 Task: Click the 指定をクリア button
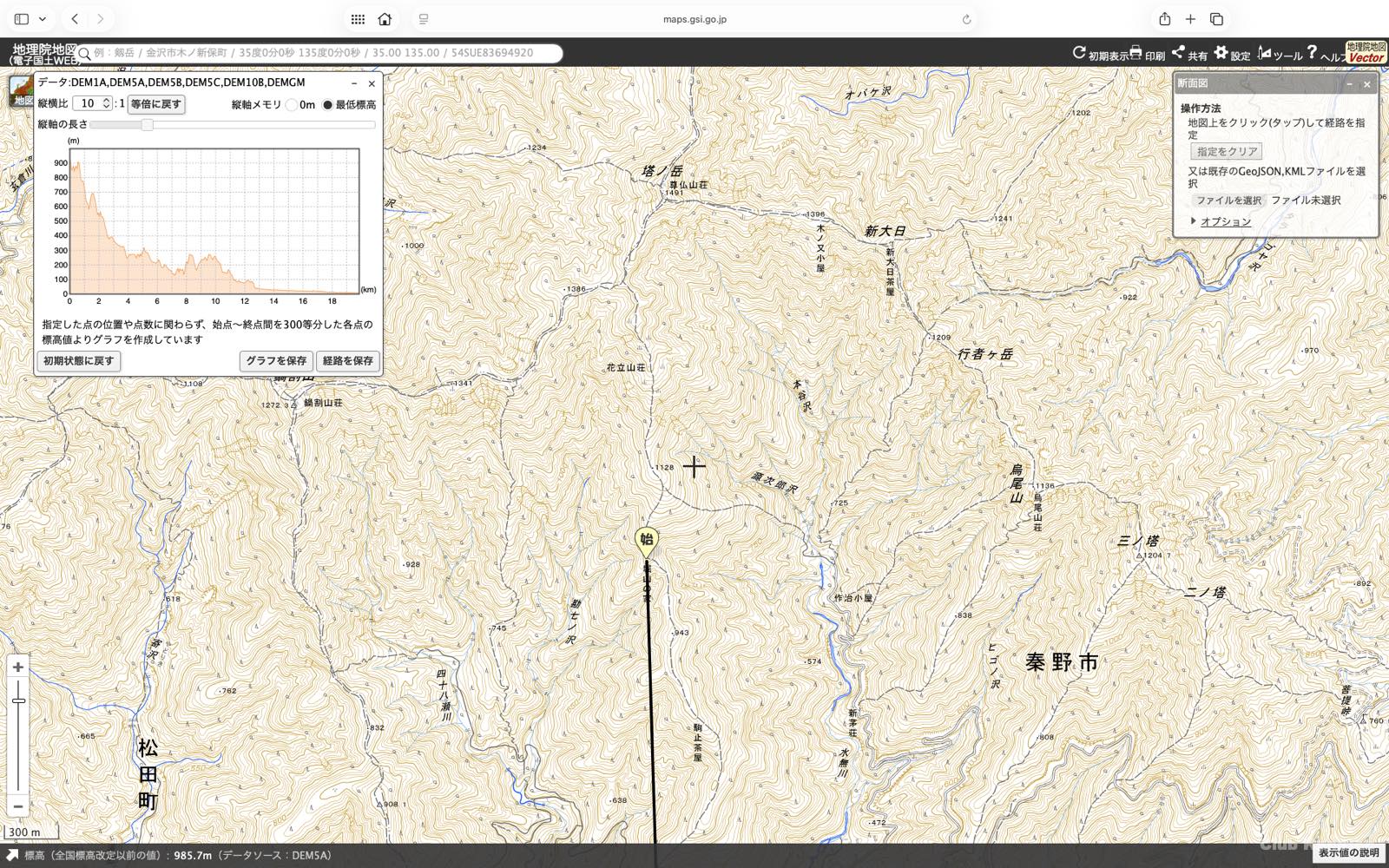pos(1227,151)
